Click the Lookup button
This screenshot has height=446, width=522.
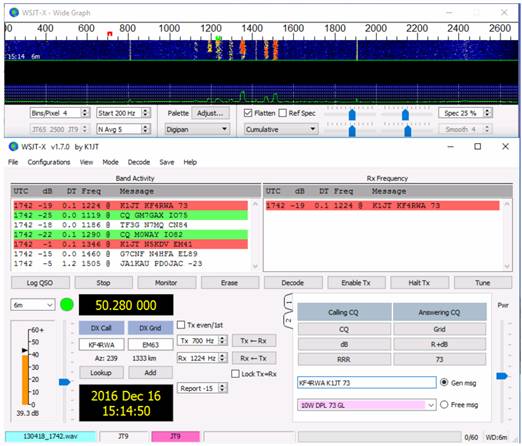click(x=101, y=372)
